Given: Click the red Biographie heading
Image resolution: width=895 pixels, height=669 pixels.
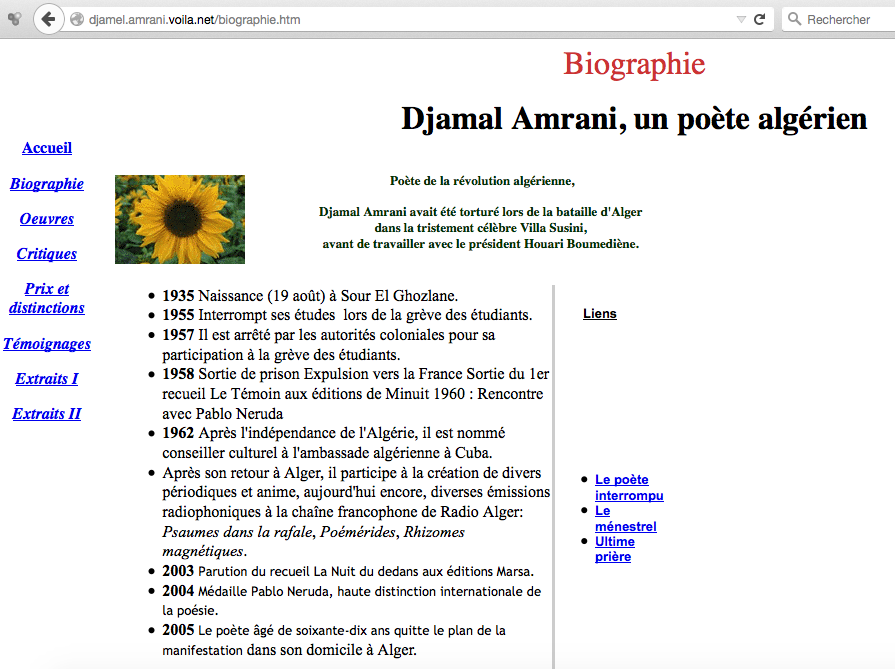Looking at the screenshot, I should pyautogui.click(x=634, y=64).
